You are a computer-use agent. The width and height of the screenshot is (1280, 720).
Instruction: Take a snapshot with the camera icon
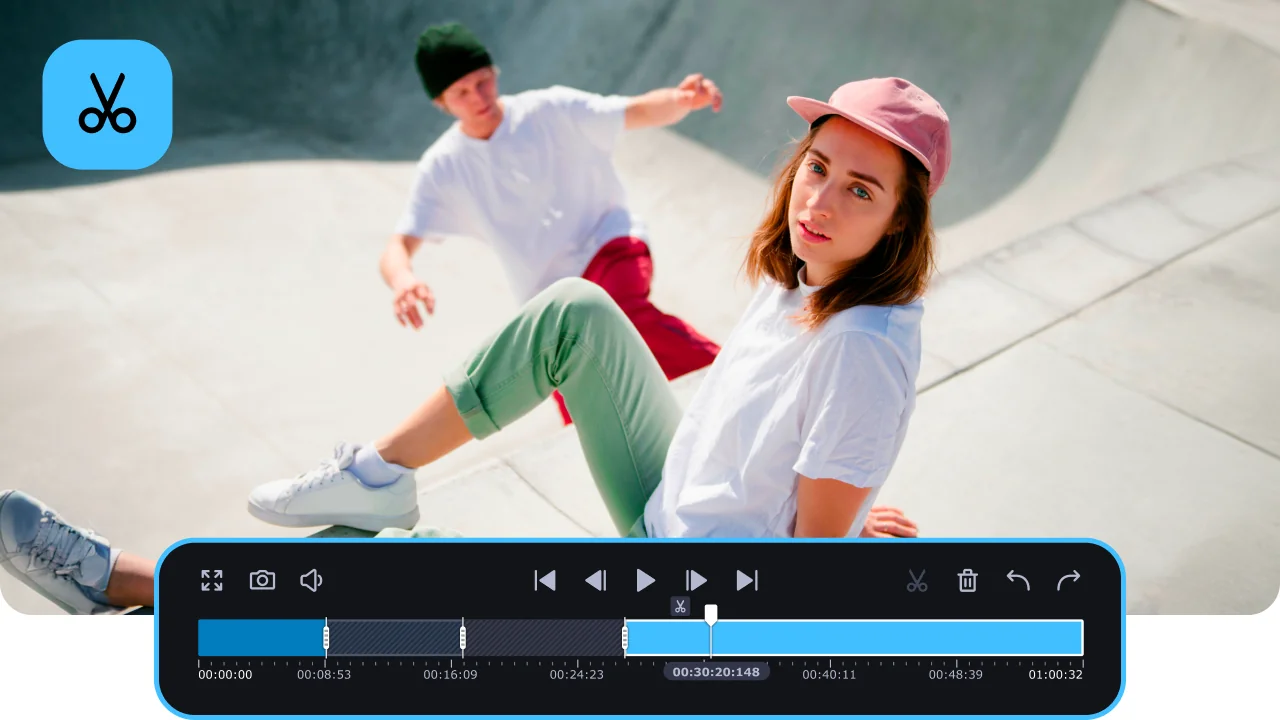click(262, 580)
